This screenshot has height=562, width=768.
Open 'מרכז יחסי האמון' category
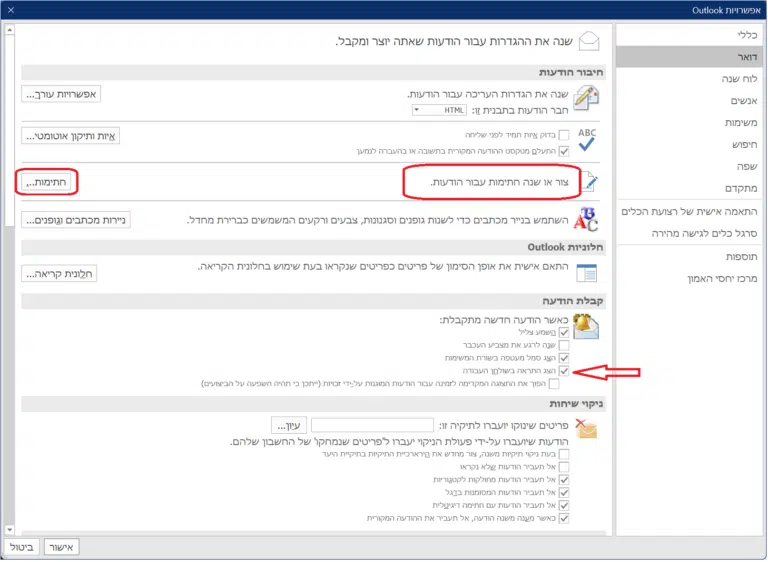[689, 279]
